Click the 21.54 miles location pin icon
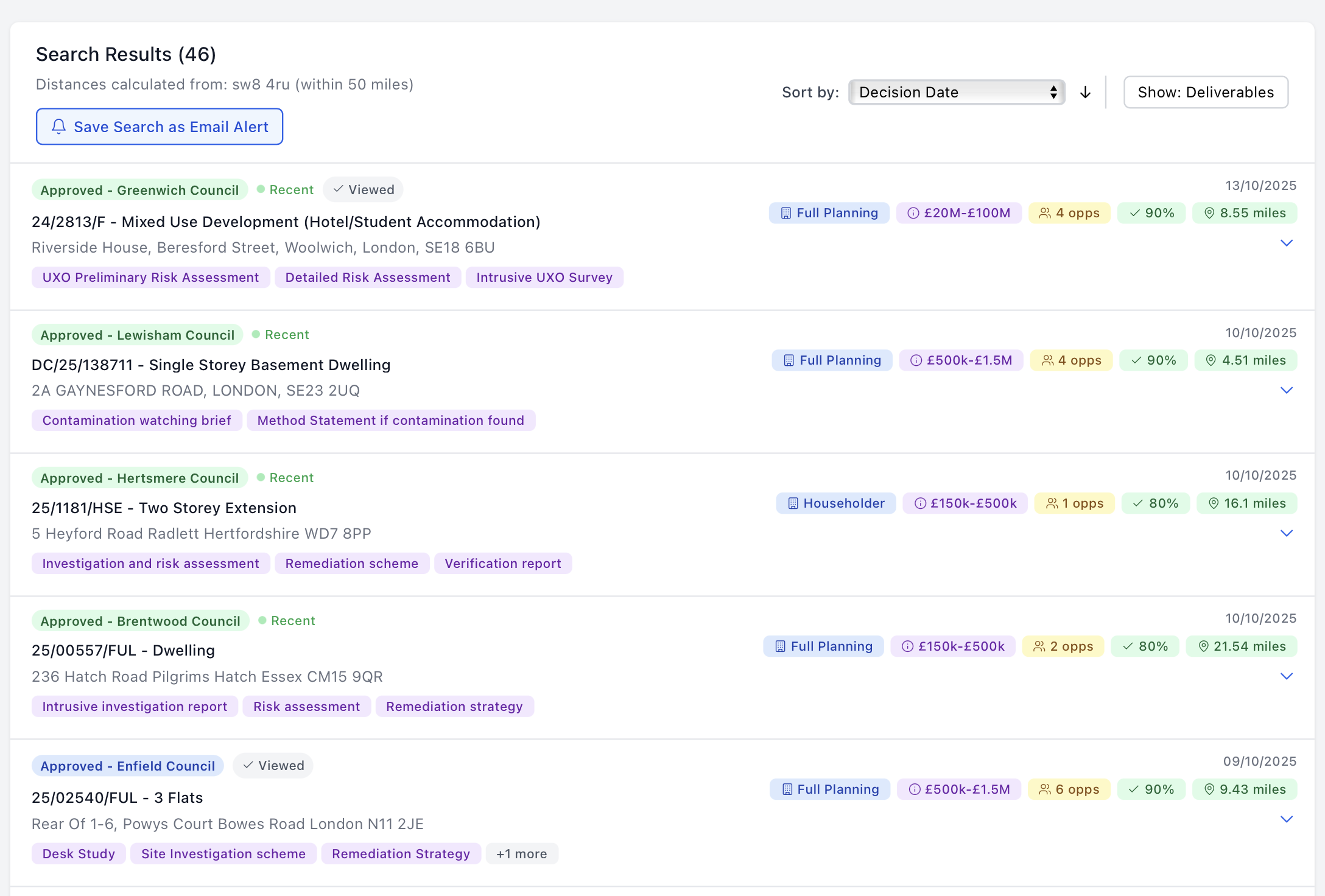 (x=1203, y=646)
